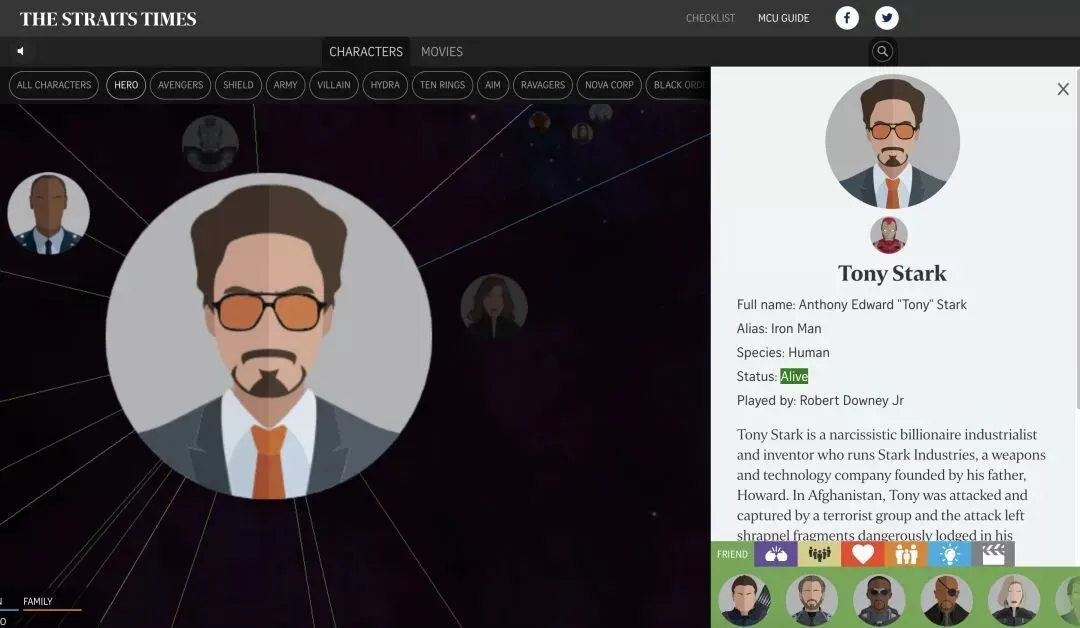
Task: Click the 'Full name: Anthony Edward' line
Action: [852, 304]
